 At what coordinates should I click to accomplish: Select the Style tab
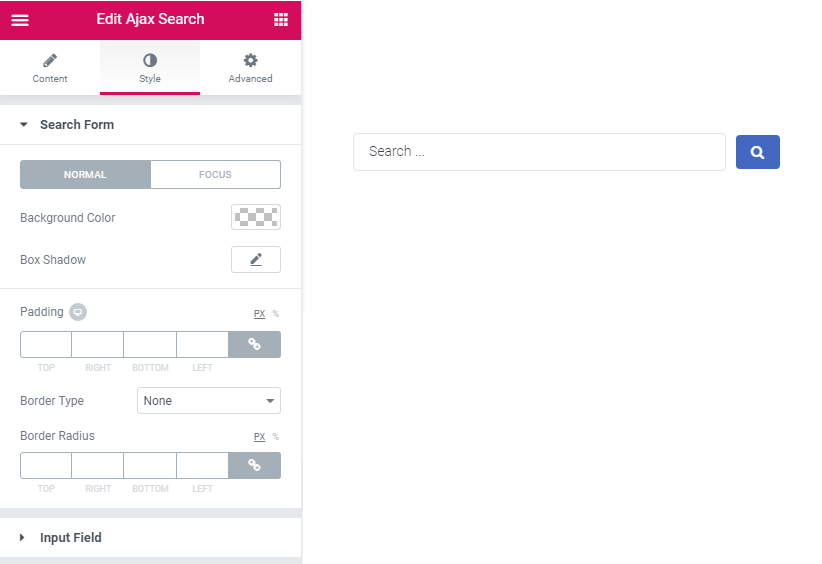coord(150,68)
